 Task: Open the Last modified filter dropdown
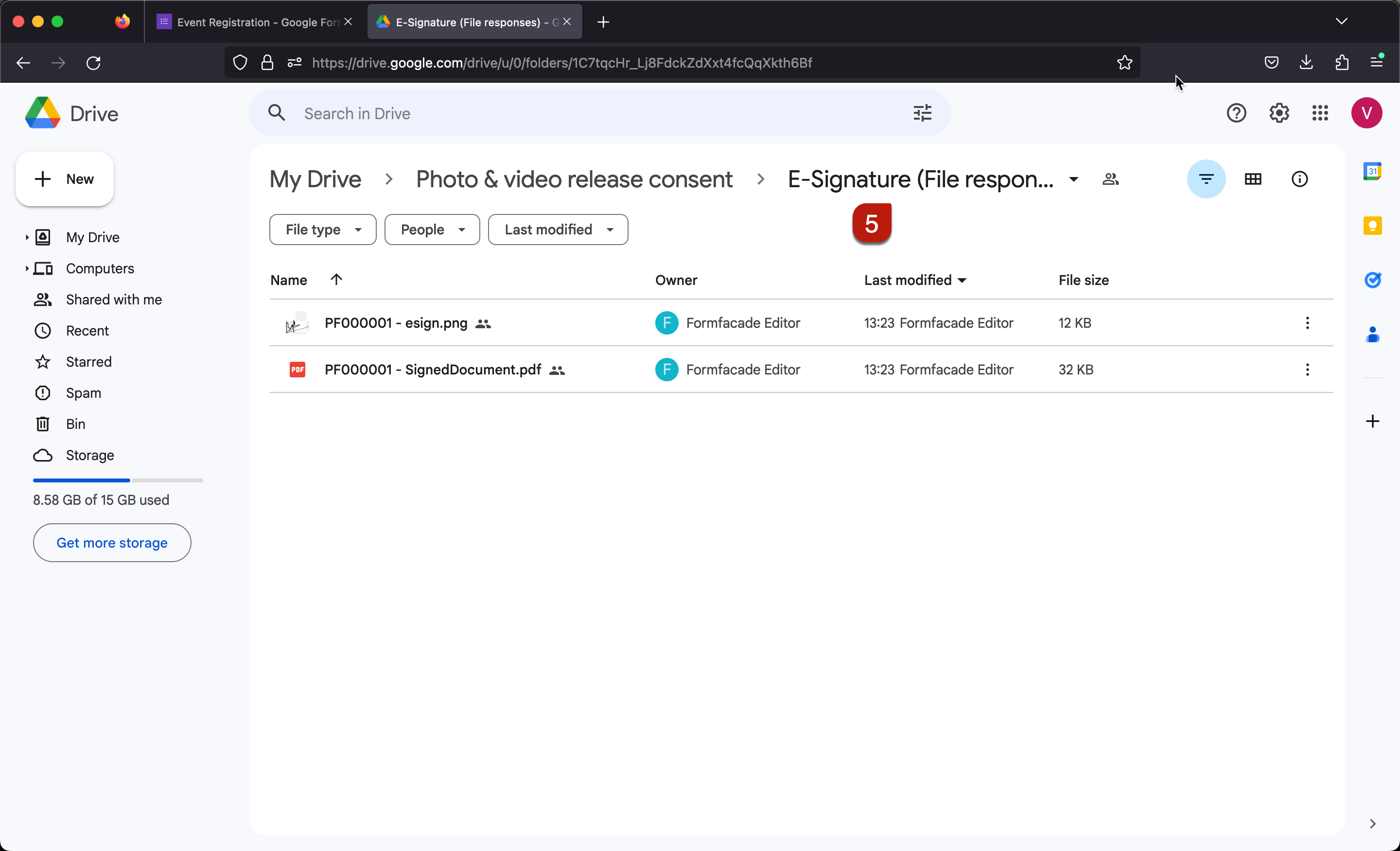(x=558, y=229)
